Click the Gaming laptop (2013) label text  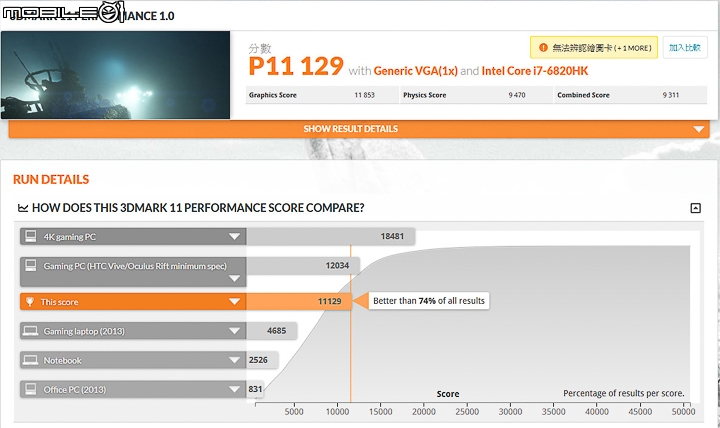pos(84,331)
